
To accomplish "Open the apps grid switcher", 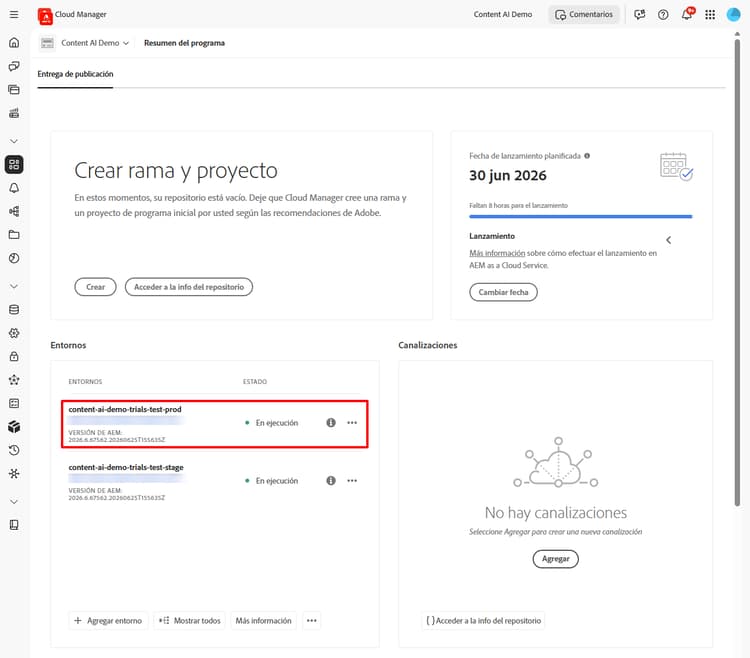I will pos(710,15).
